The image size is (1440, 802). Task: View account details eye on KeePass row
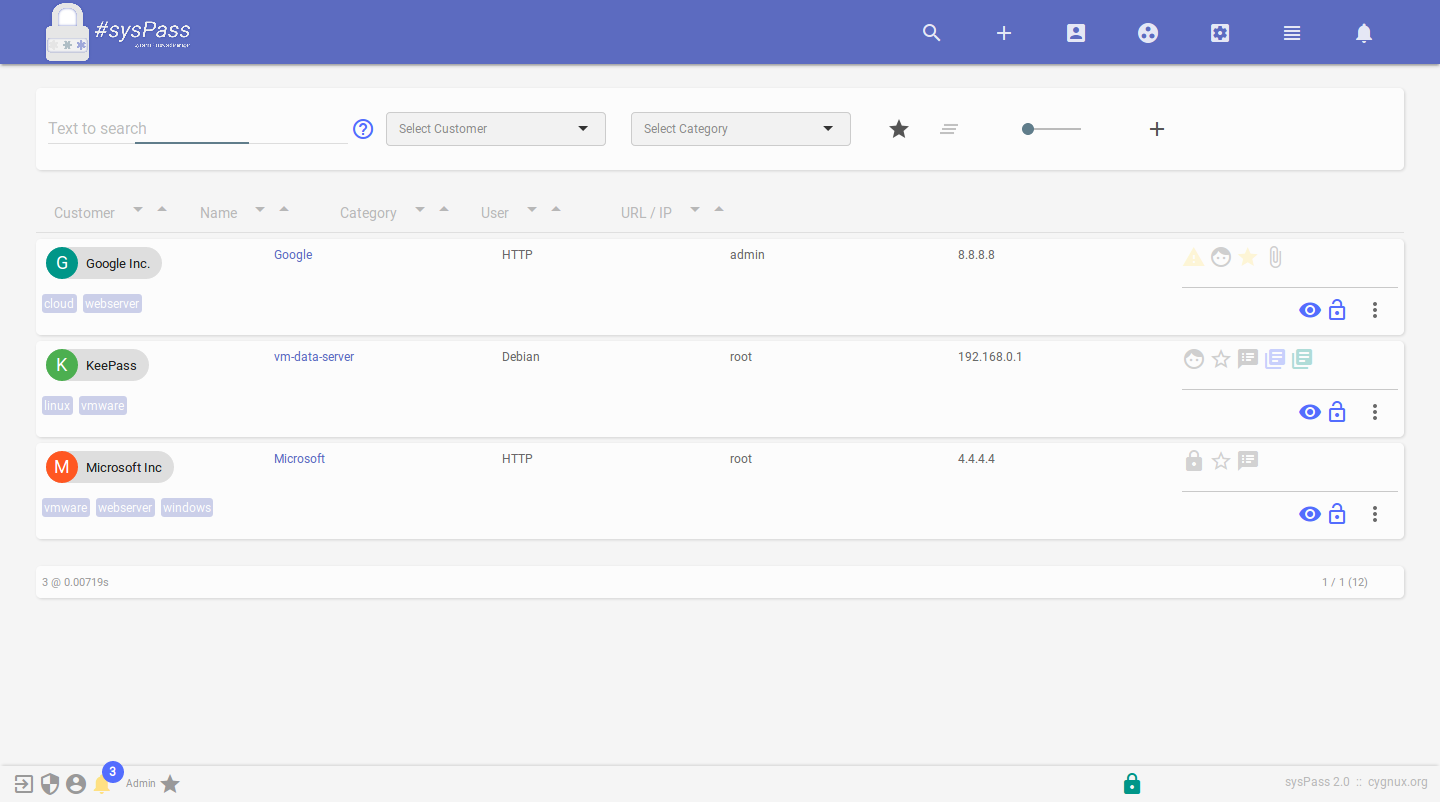(x=1310, y=412)
